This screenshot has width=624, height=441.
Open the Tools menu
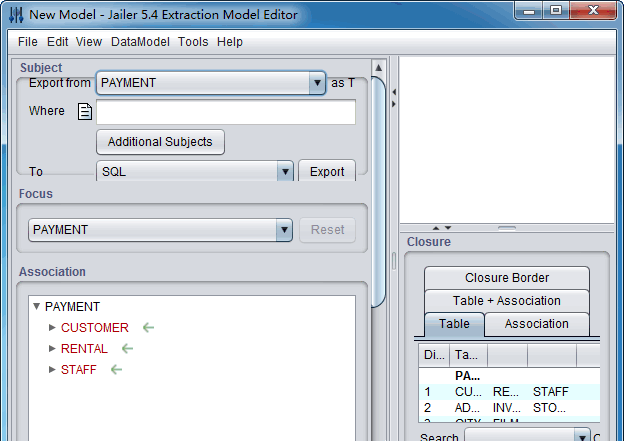click(x=193, y=42)
